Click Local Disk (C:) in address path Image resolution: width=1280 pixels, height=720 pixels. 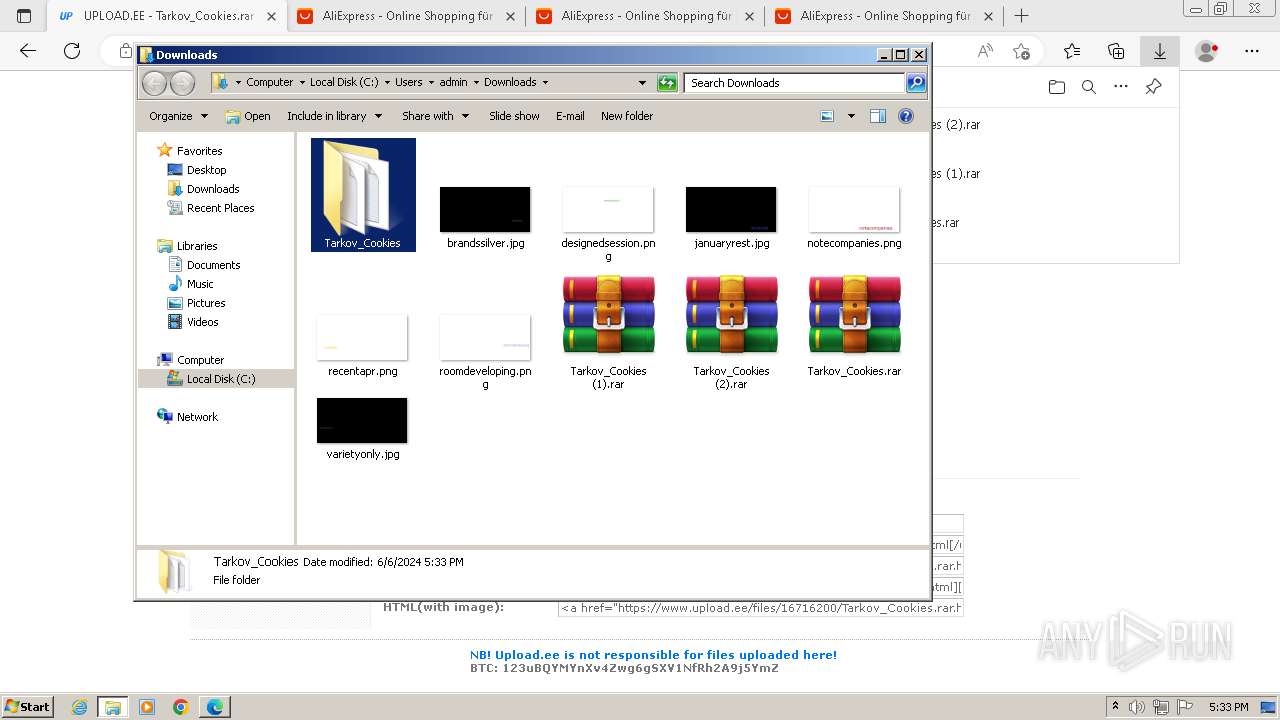pyautogui.click(x=344, y=83)
